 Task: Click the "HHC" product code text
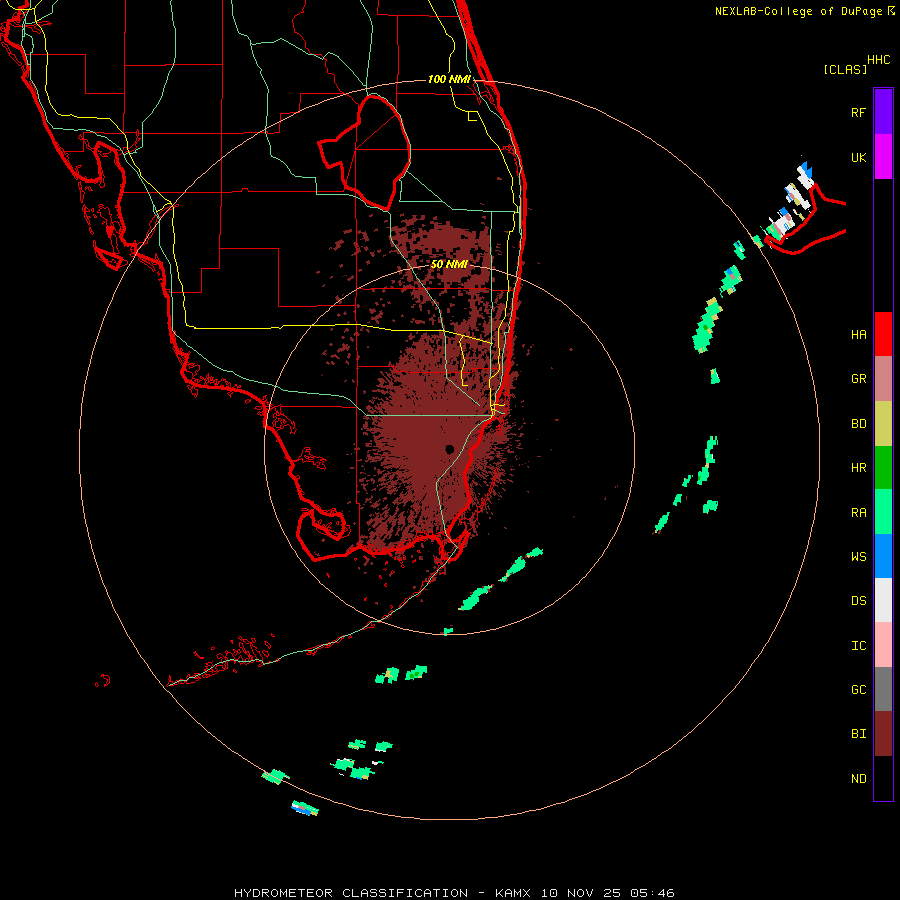878,60
